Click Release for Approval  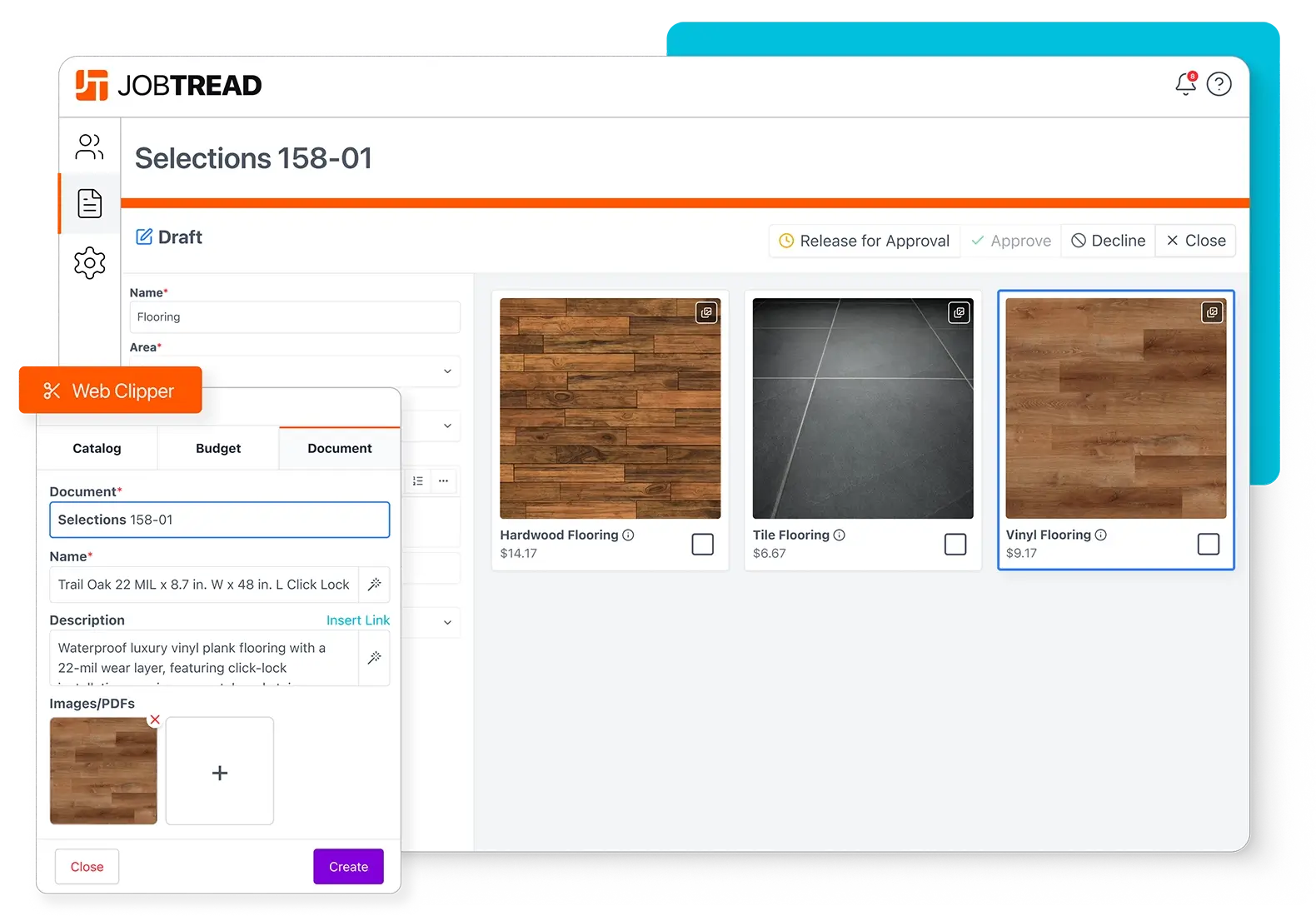(865, 241)
